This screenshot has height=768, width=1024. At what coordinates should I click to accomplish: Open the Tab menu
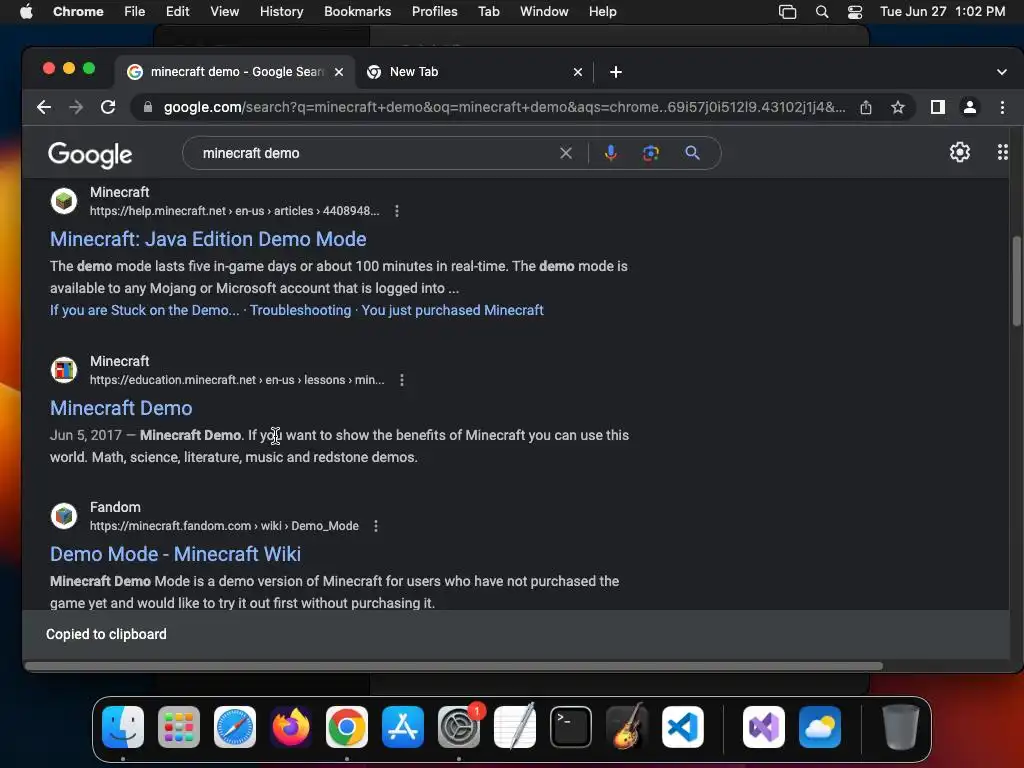coord(489,12)
